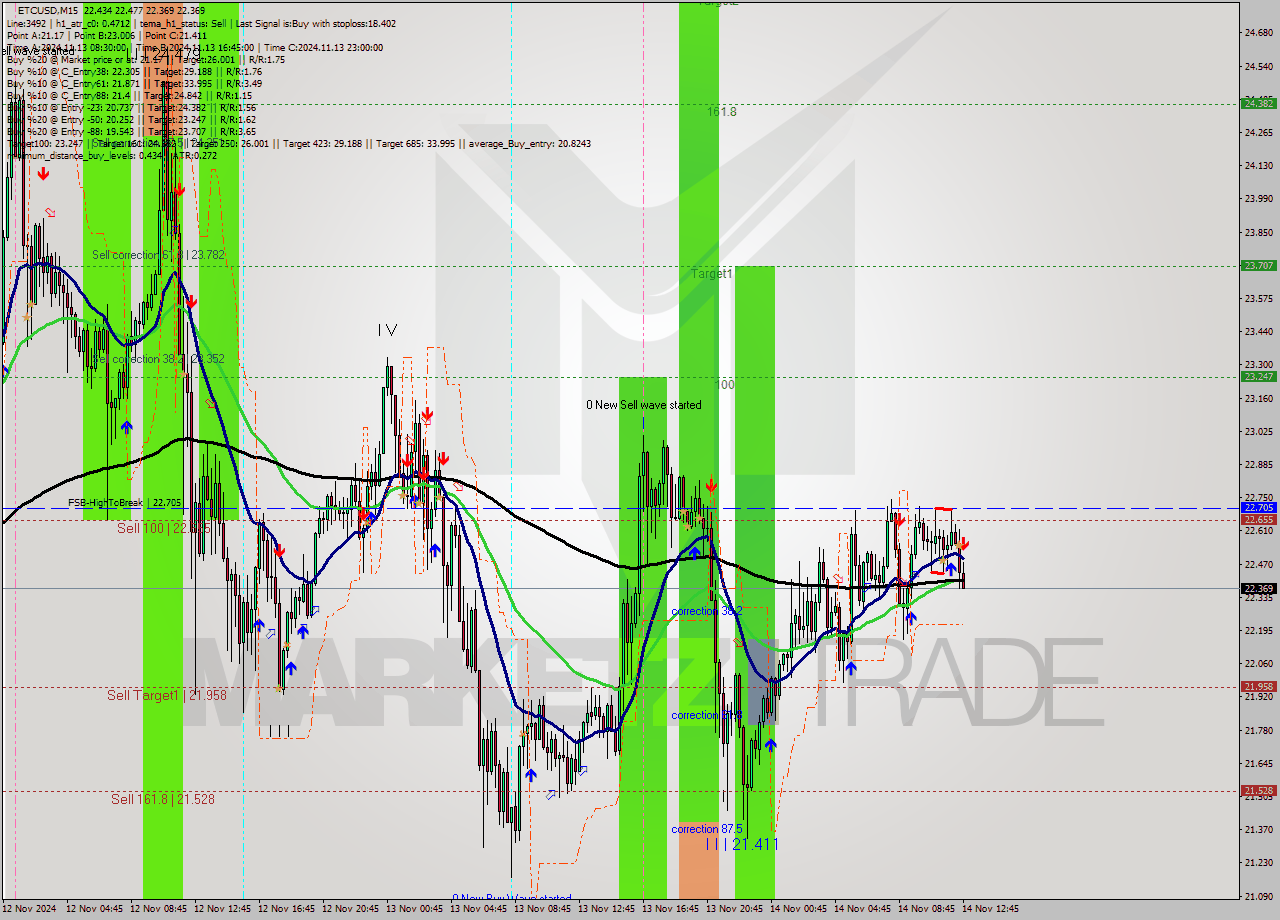This screenshot has width=1280, height=920.
Task: Select the blue 22.705 price tag
Action: coord(1258,507)
